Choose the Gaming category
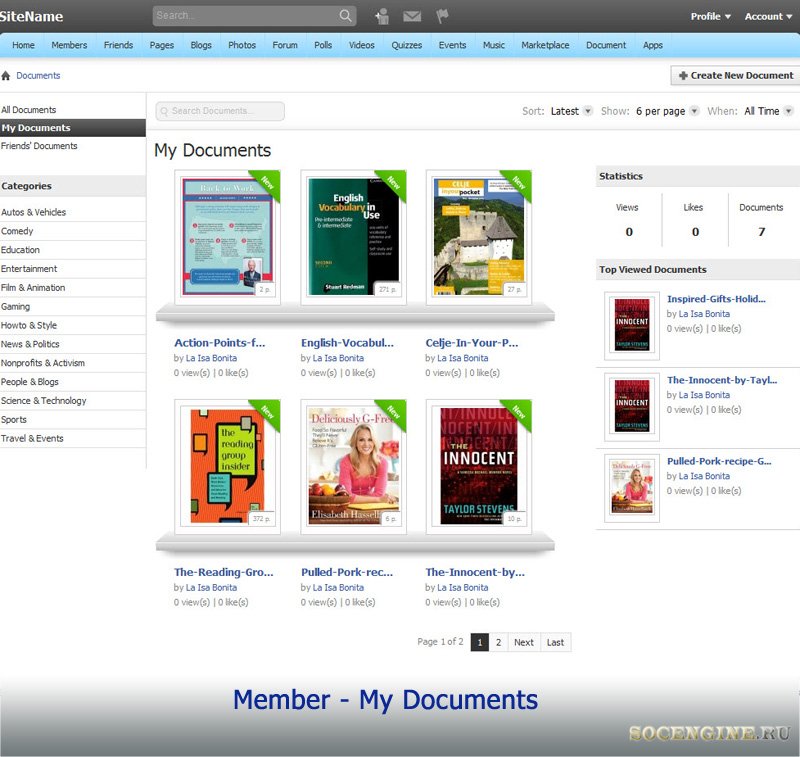 click(x=15, y=307)
